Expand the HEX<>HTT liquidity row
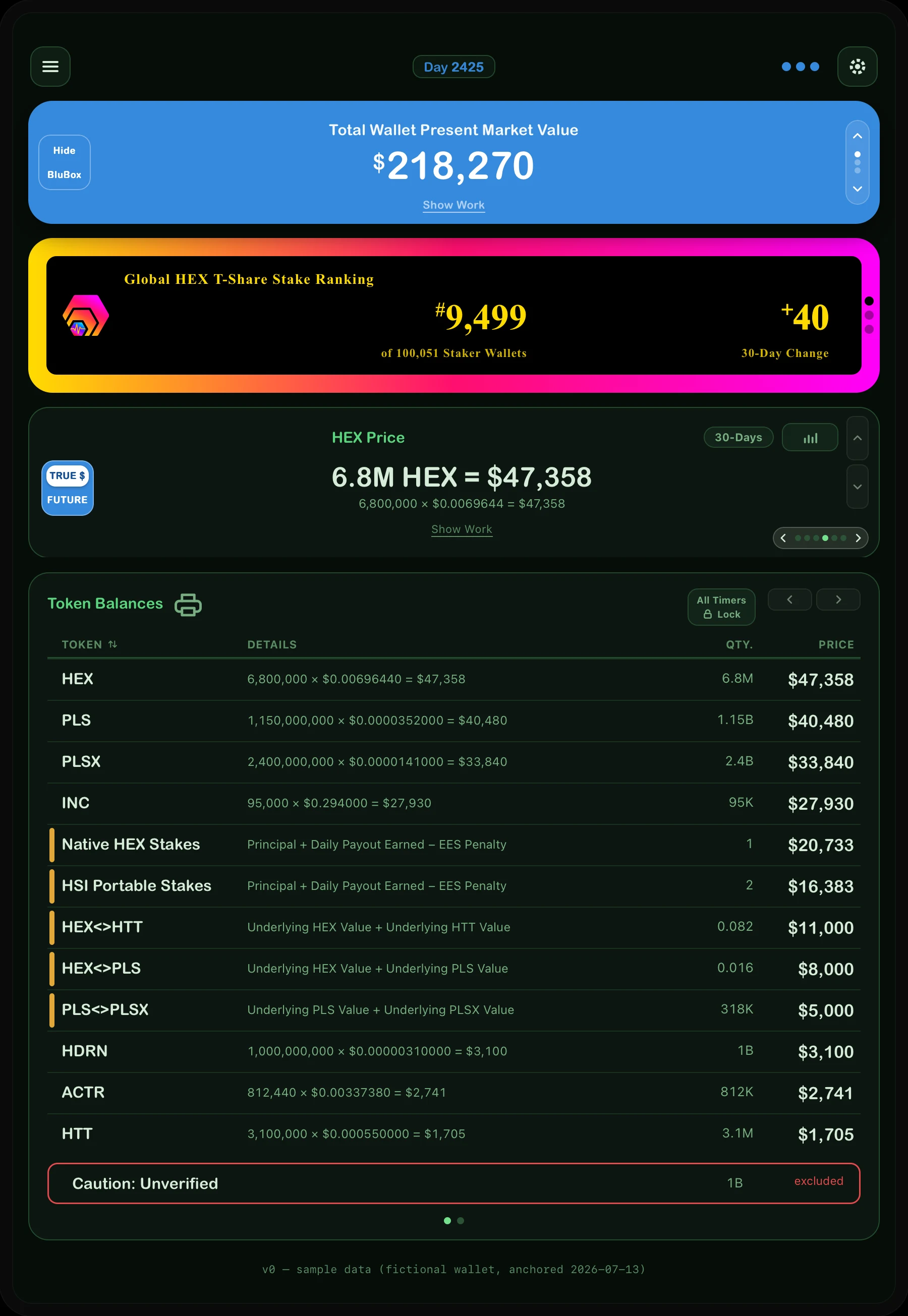The height and width of the screenshot is (1316, 908). point(453,928)
